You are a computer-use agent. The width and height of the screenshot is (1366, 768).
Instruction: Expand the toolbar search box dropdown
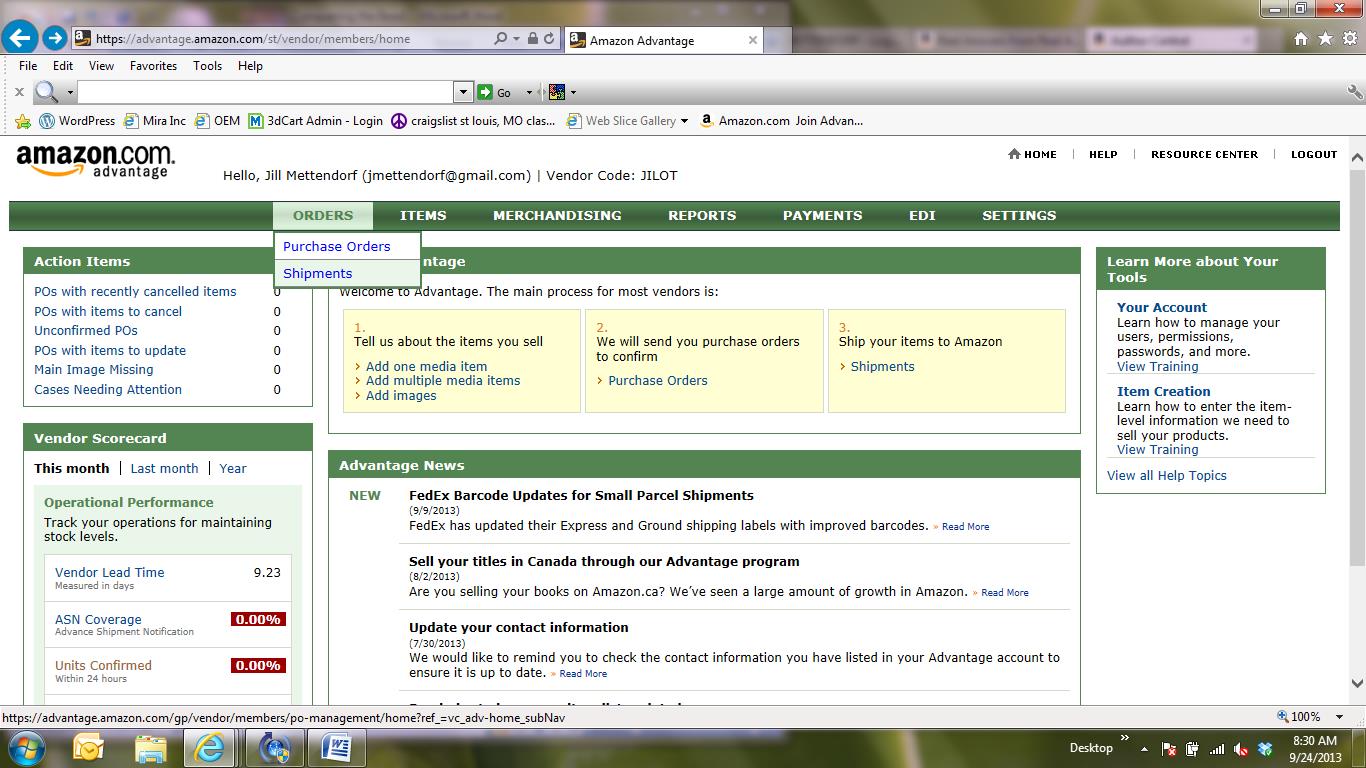(463, 92)
